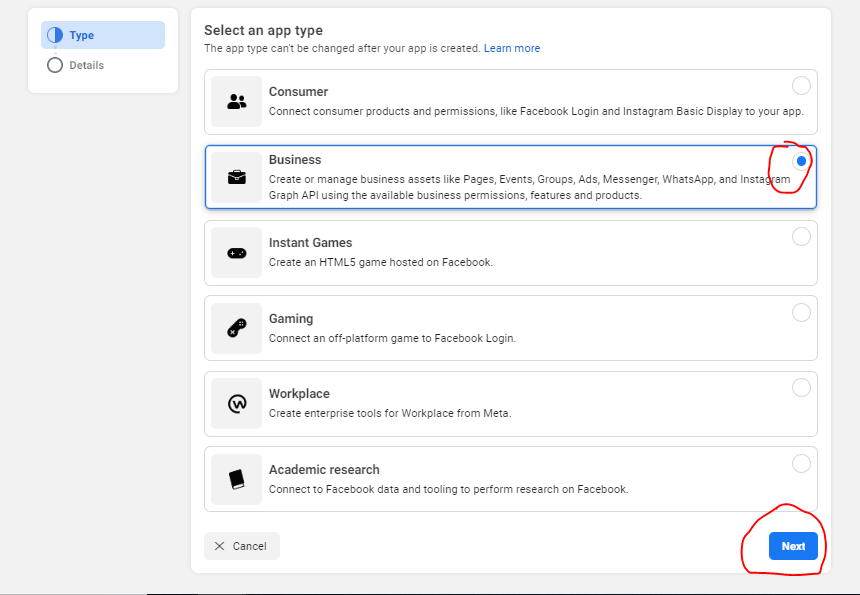Viewport: 860px width, 595px height.
Task: Select the Consumer radio button
Action: click(801, 86)
